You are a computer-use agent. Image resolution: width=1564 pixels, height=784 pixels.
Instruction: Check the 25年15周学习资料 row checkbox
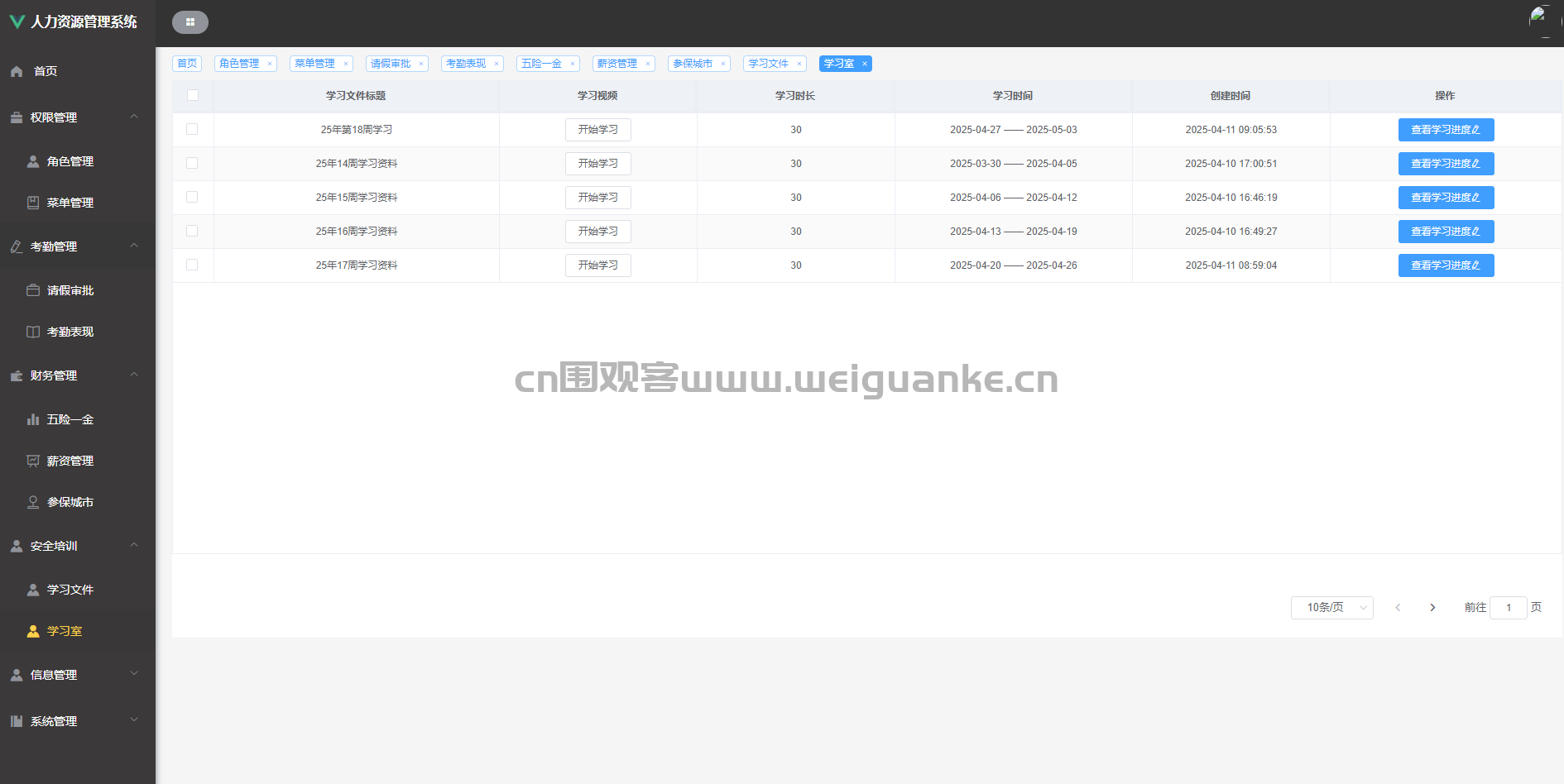tap(192, 197)
